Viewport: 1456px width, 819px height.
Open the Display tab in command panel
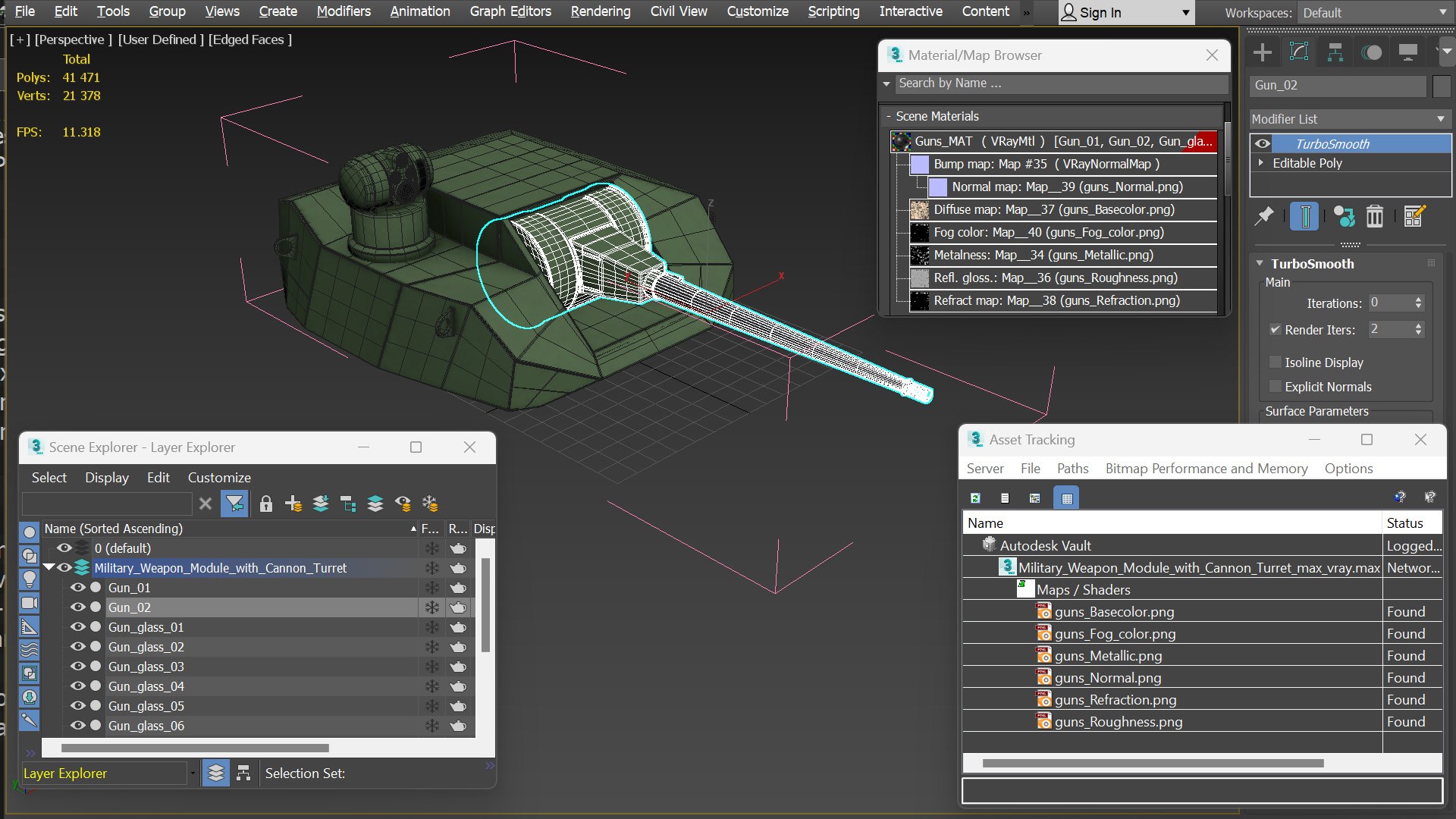point(1408,52)
